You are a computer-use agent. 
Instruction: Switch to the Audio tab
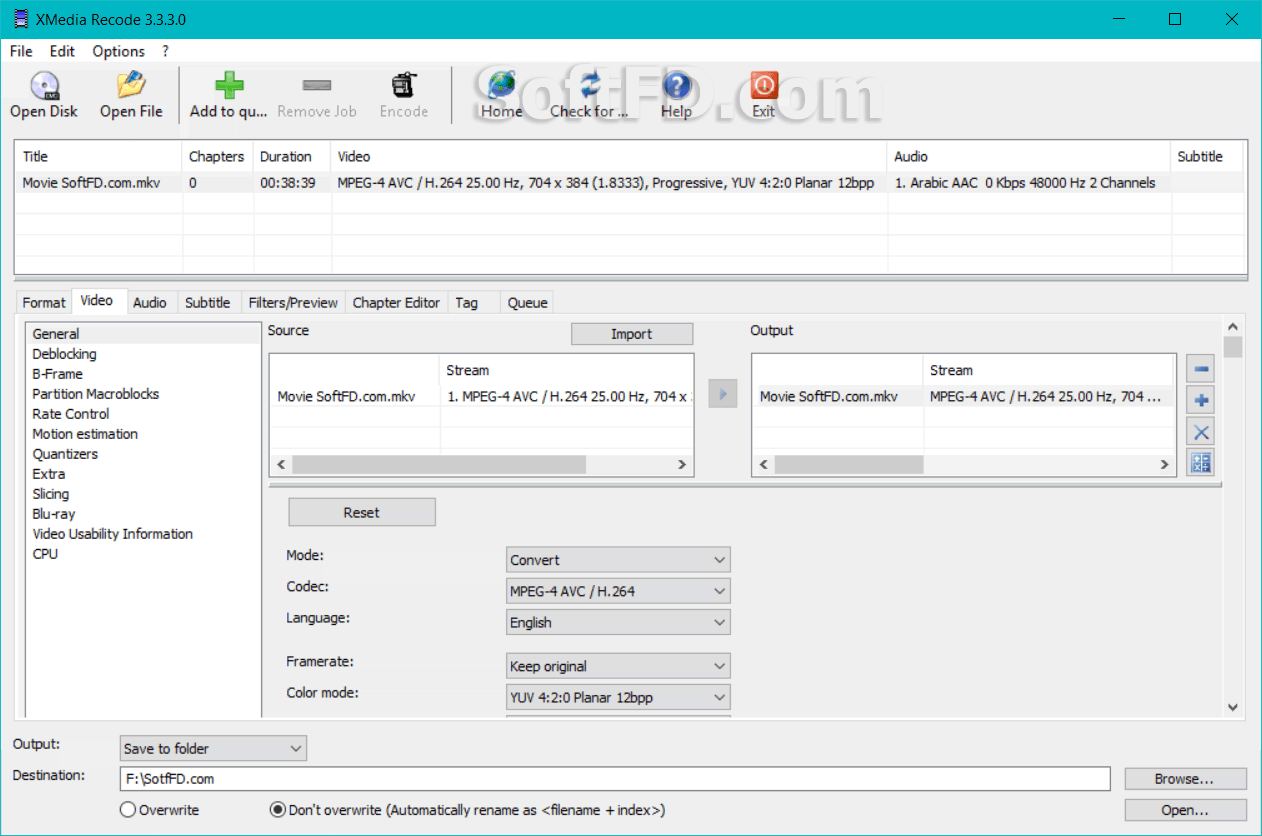coord(150,302)
